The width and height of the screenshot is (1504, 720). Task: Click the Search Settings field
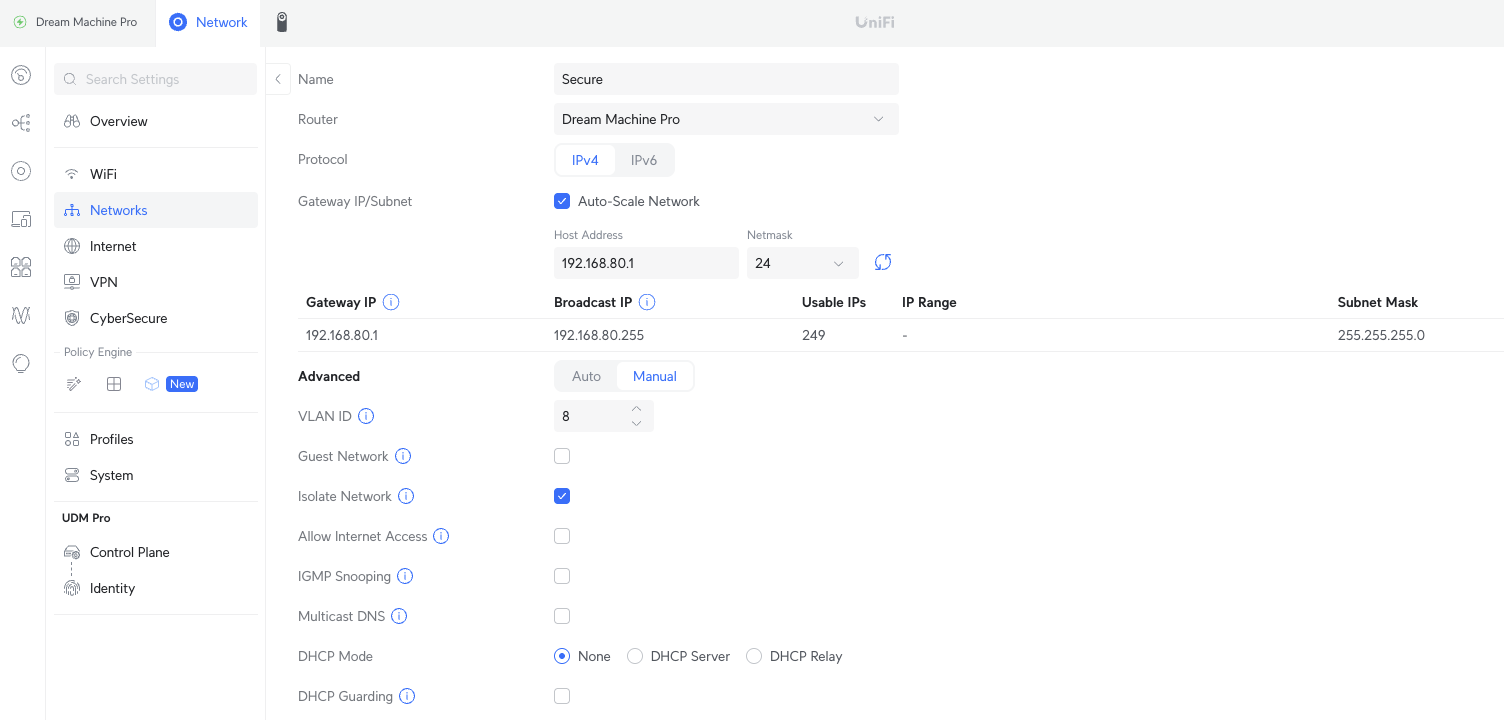156,79
